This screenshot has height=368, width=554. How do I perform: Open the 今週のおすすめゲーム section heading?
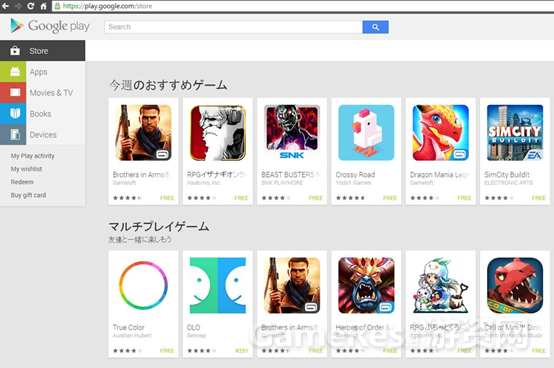[168, 85]
